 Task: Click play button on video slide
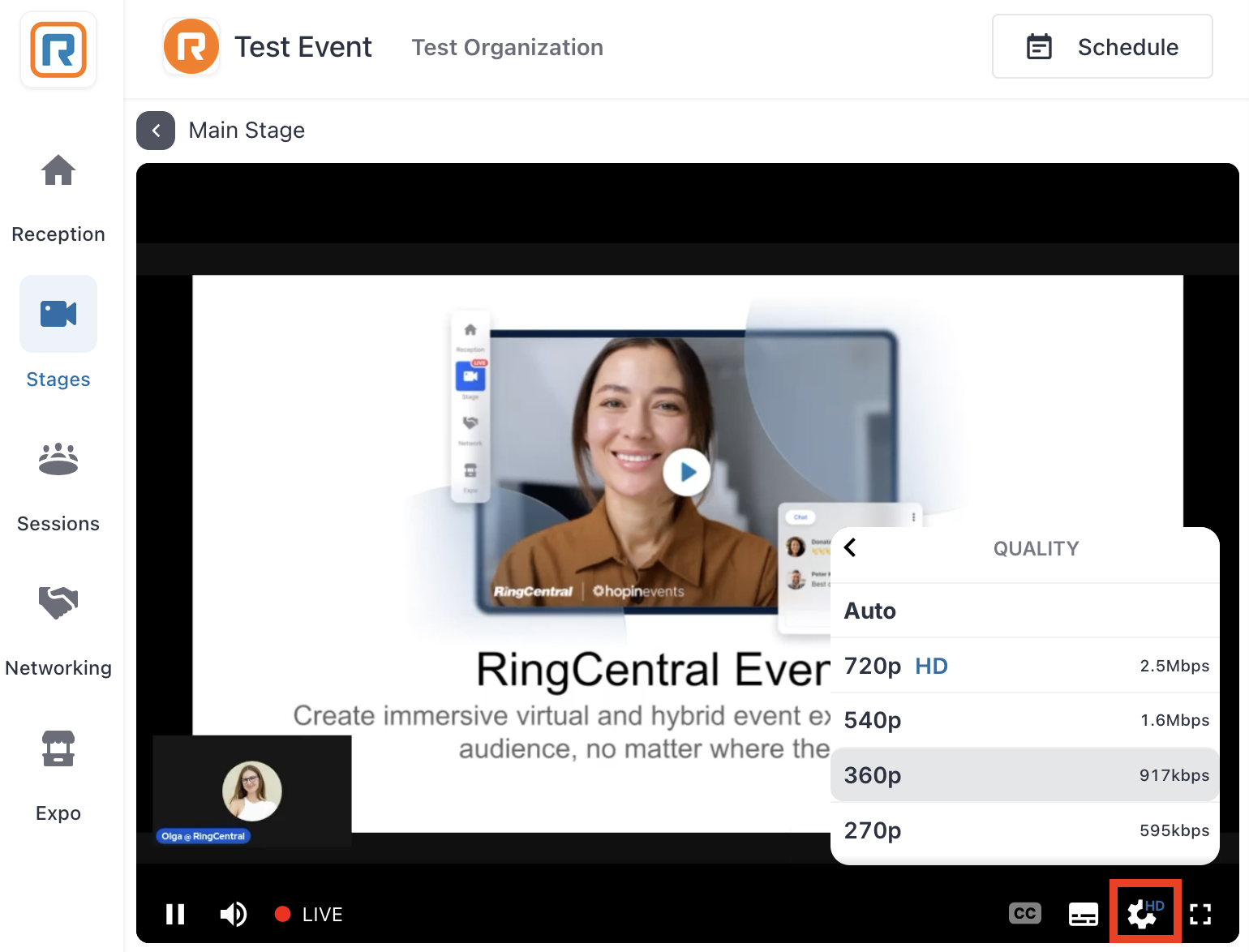687,472
